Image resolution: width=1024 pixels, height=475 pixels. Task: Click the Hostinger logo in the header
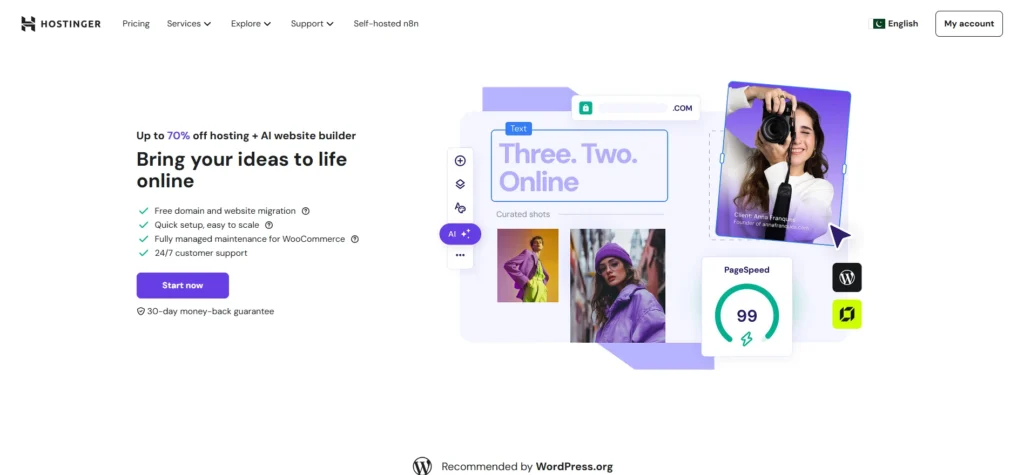click(x=61, y=24)
